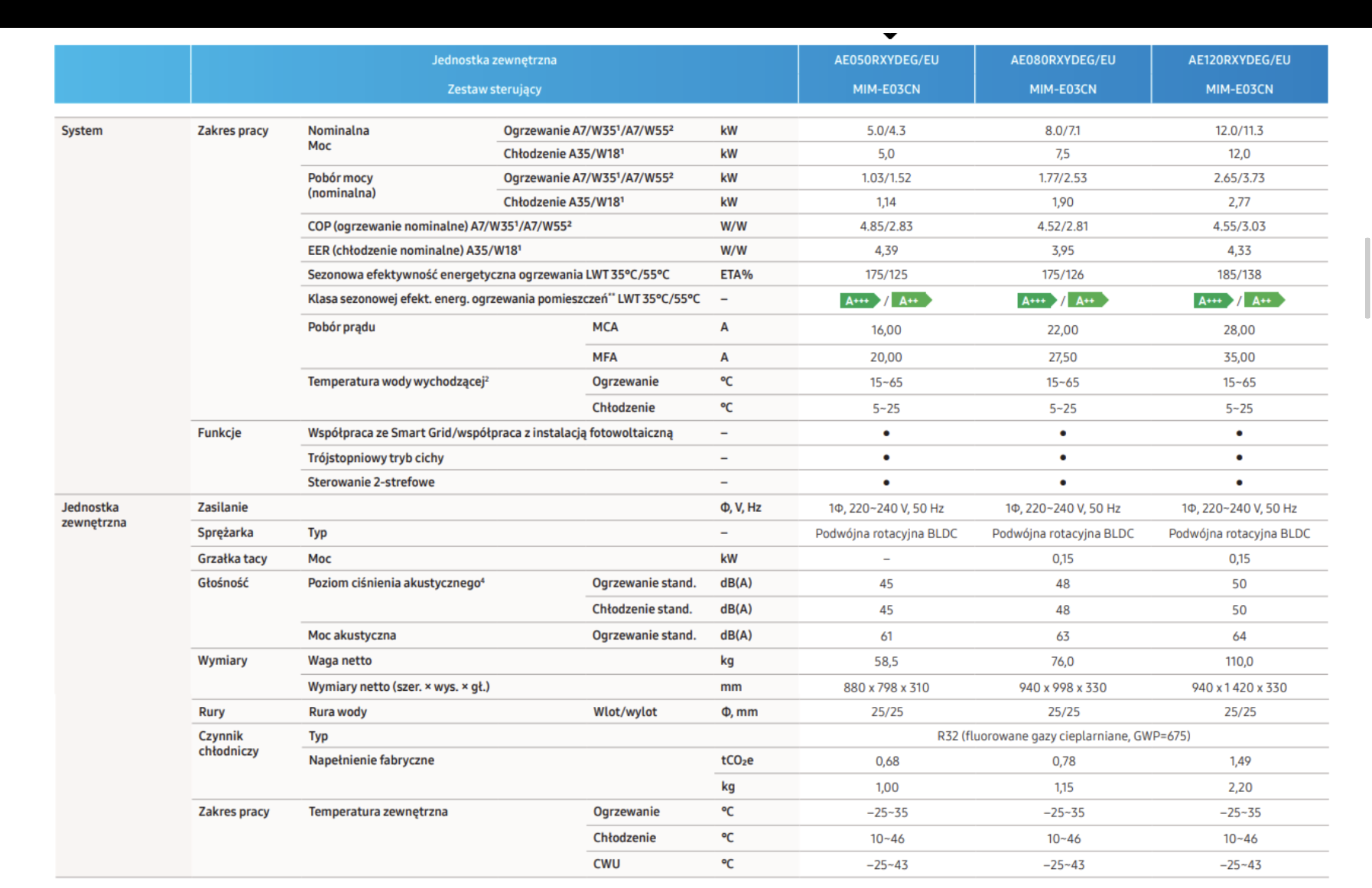Click the System section label
The width and height of the screenshot is (1372, 888).
82,131
